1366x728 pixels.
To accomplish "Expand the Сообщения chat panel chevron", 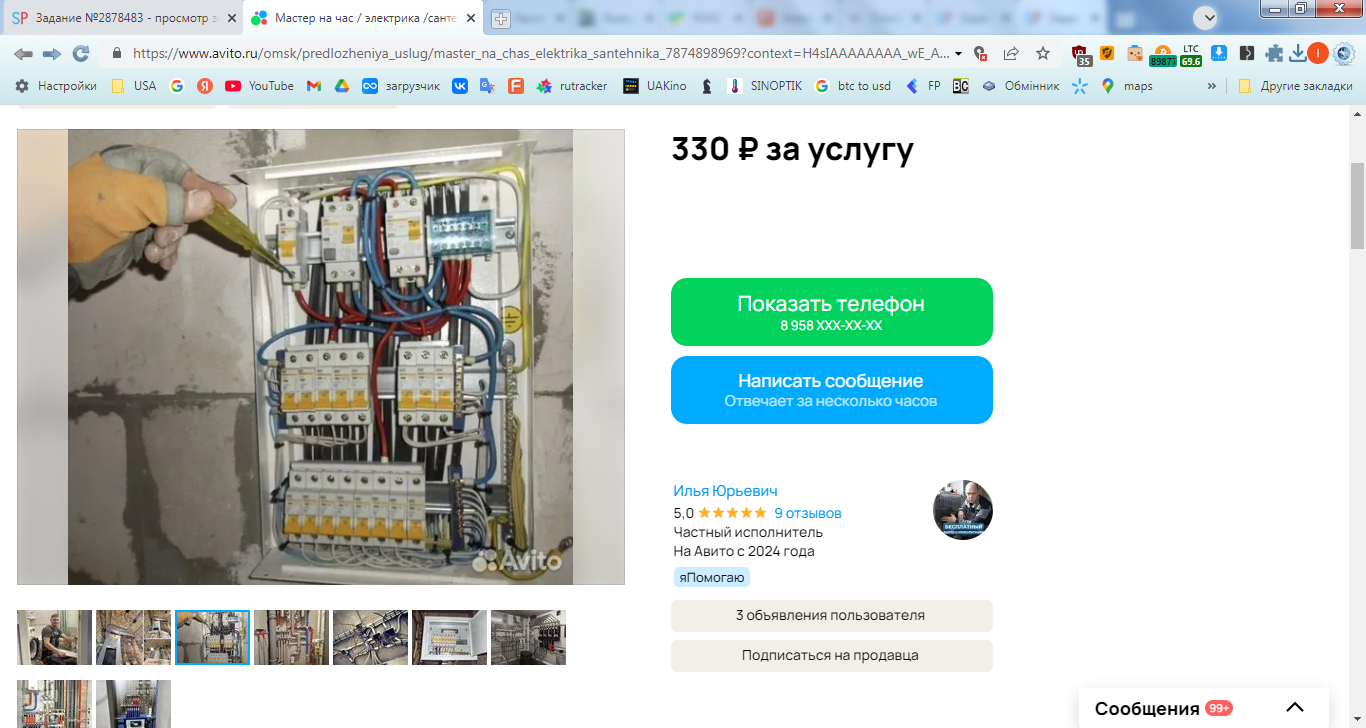I will point(1295,708).
